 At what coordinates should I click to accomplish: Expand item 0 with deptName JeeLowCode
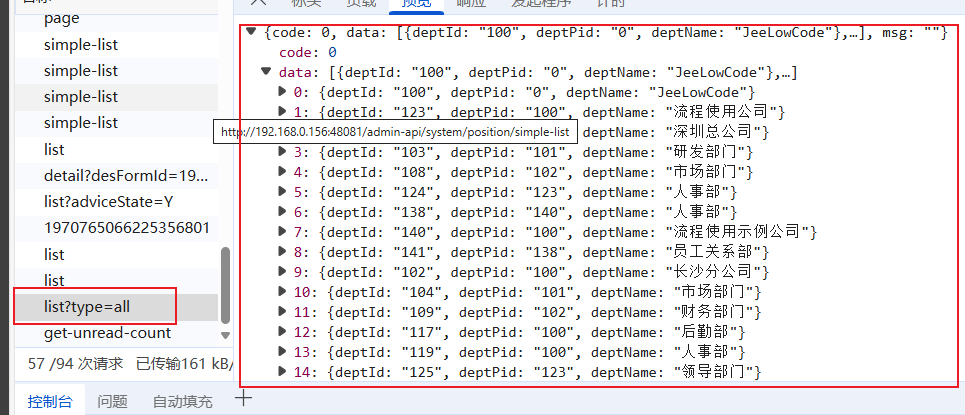[282, 92]
